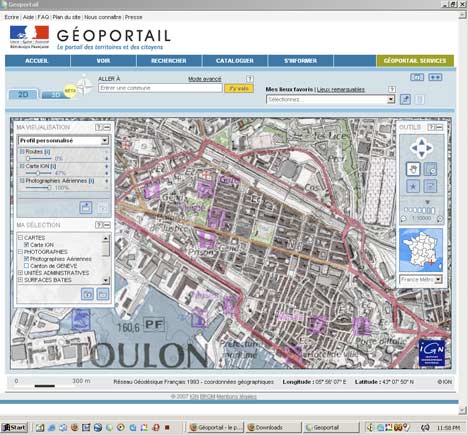Collapse the Outils panel
The height and width of the screenshot is (435, 468).
440,127
